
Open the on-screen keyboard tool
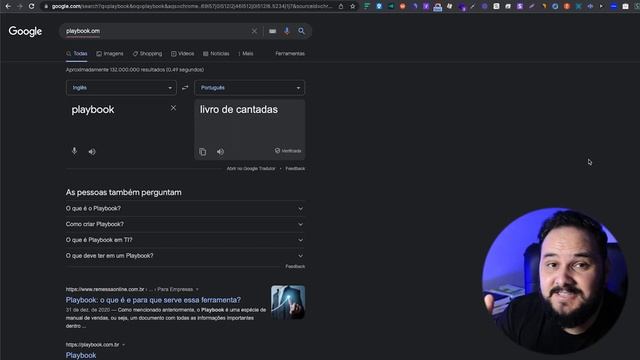pos(272,31)
